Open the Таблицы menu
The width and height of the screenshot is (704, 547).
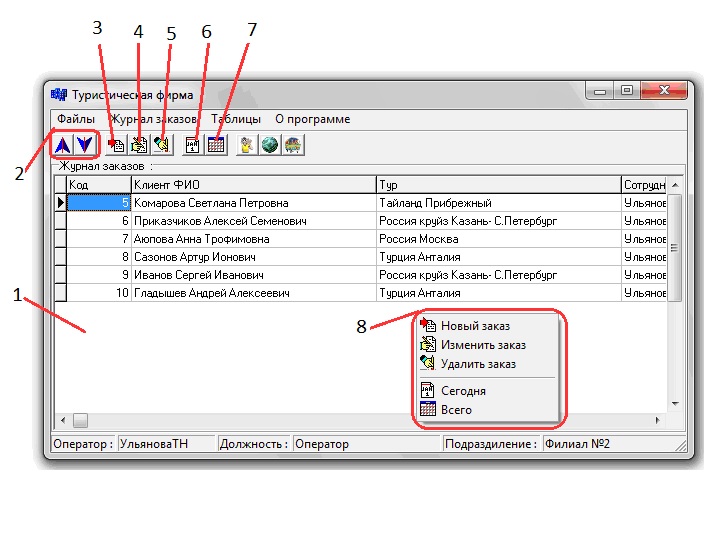pos(235,119)
